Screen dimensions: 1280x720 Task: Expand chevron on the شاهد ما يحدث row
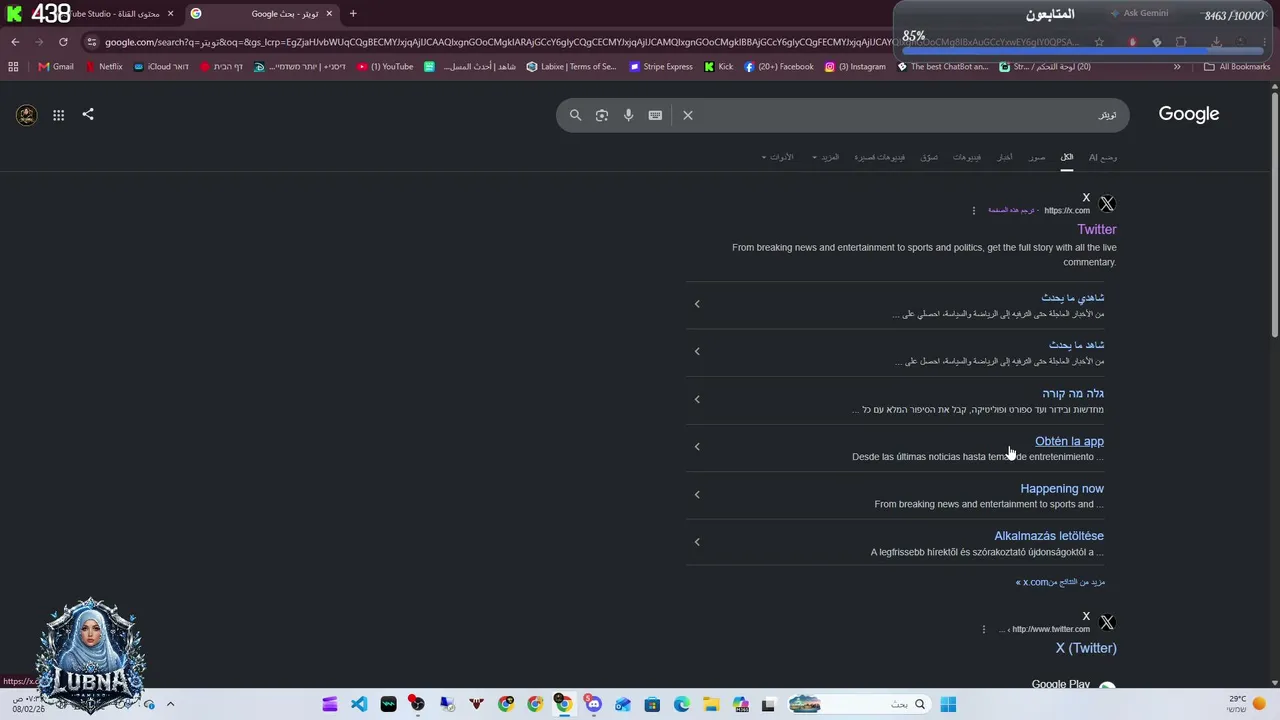click(x=697, y=351)
